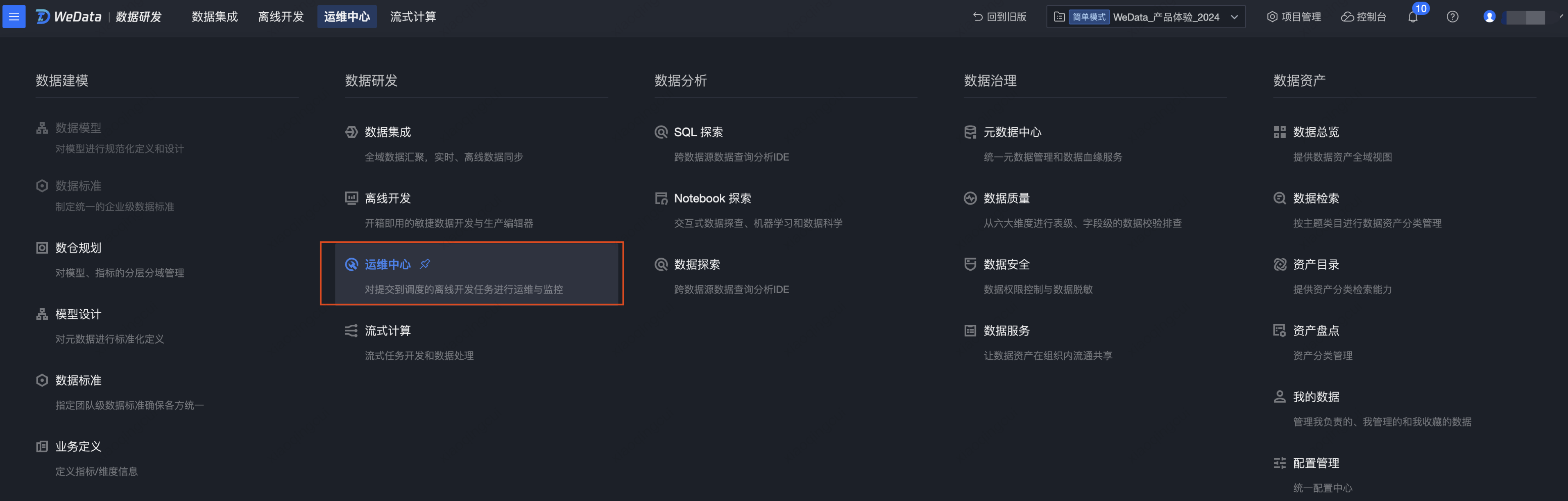Click the hamburger menu icon

click(14, 16)
